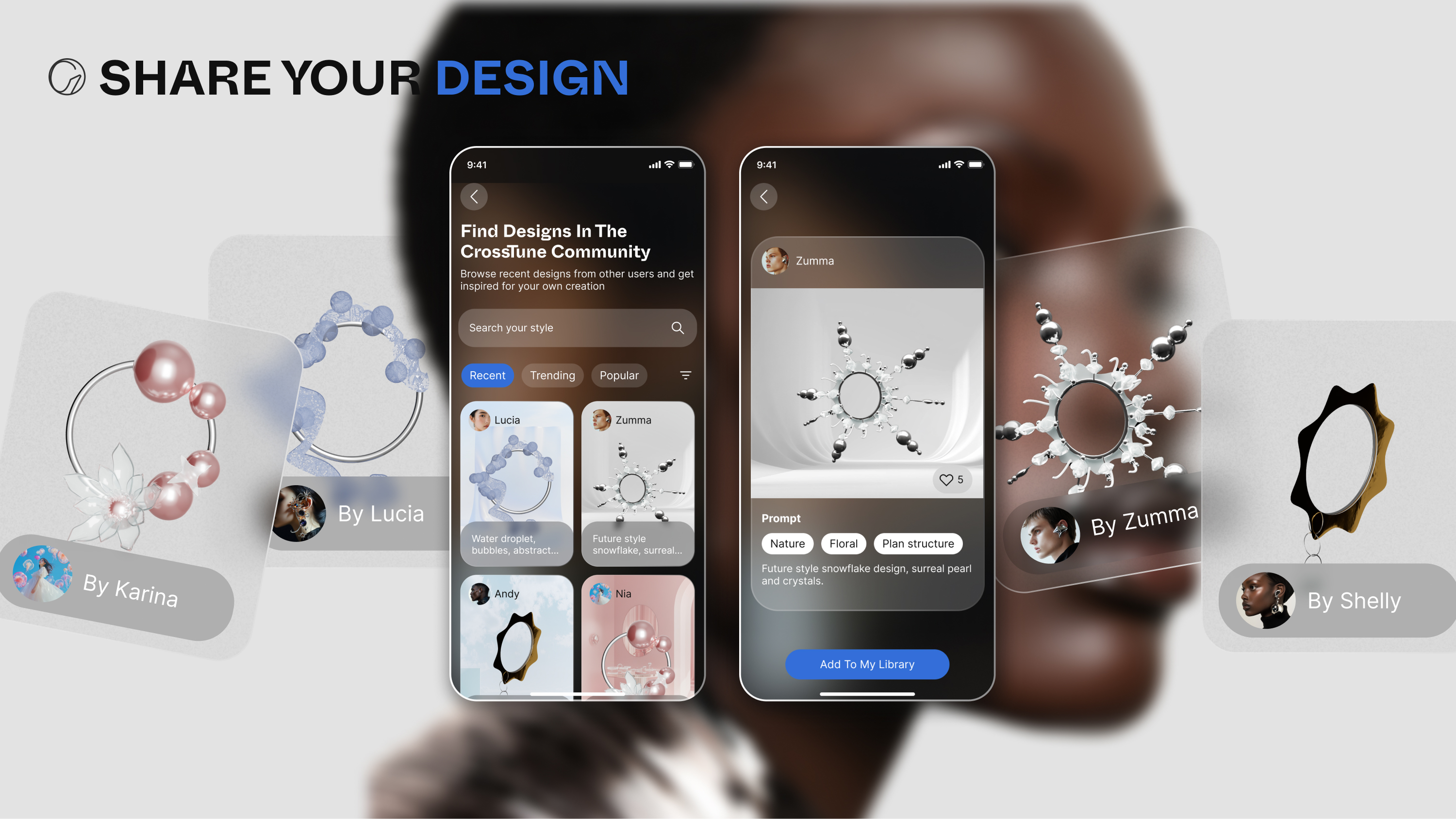Click the search icon in community
This screenshot has height=819, width=1456.
point(677,327)
